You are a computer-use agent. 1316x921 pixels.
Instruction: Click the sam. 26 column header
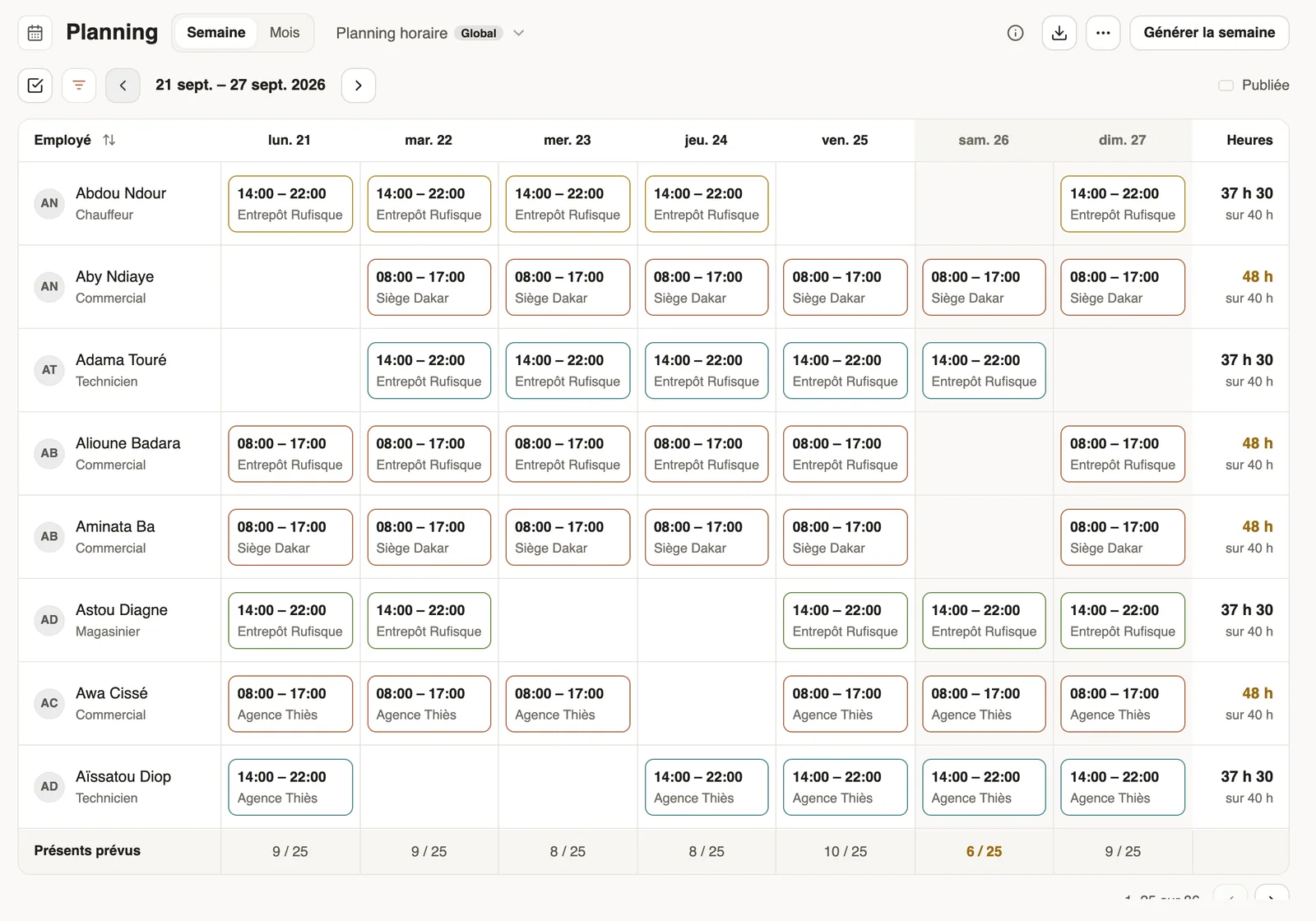[x=984, y=140]
